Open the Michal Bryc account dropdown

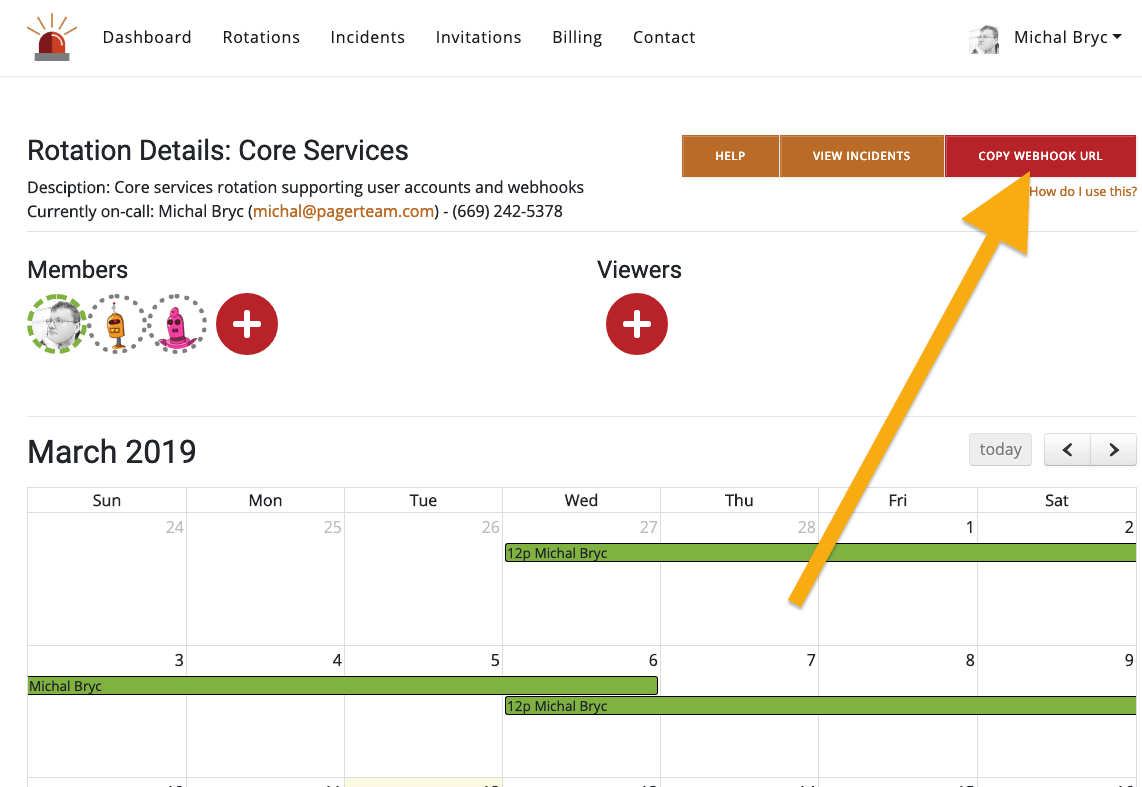coord(1067,38)
